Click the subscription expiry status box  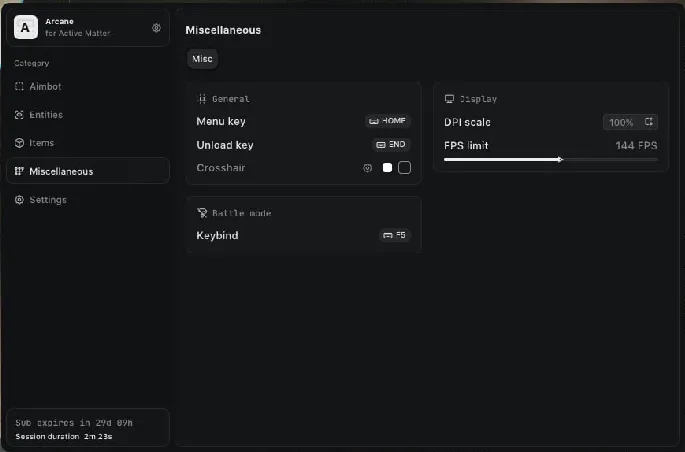[x=88, y=428]
